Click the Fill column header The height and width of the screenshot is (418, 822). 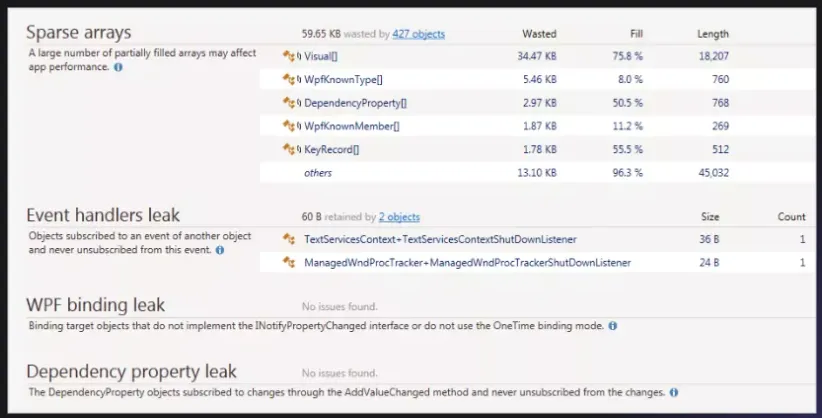pos(636,34)
